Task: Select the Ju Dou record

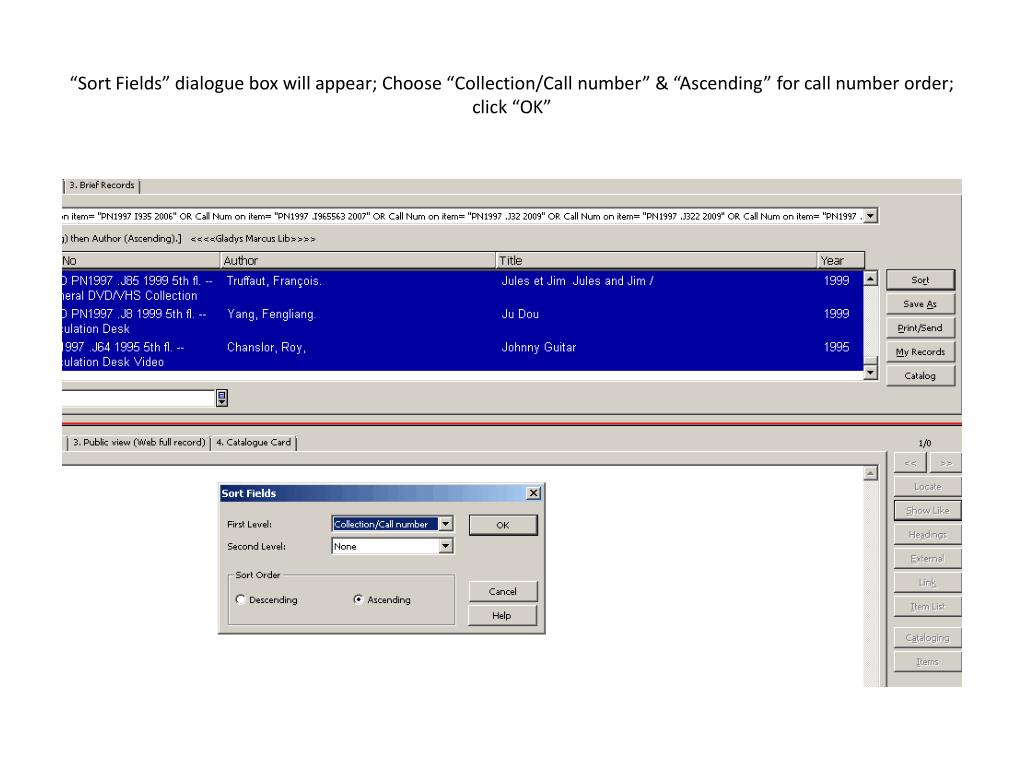Action: click(x=462, y=321)
